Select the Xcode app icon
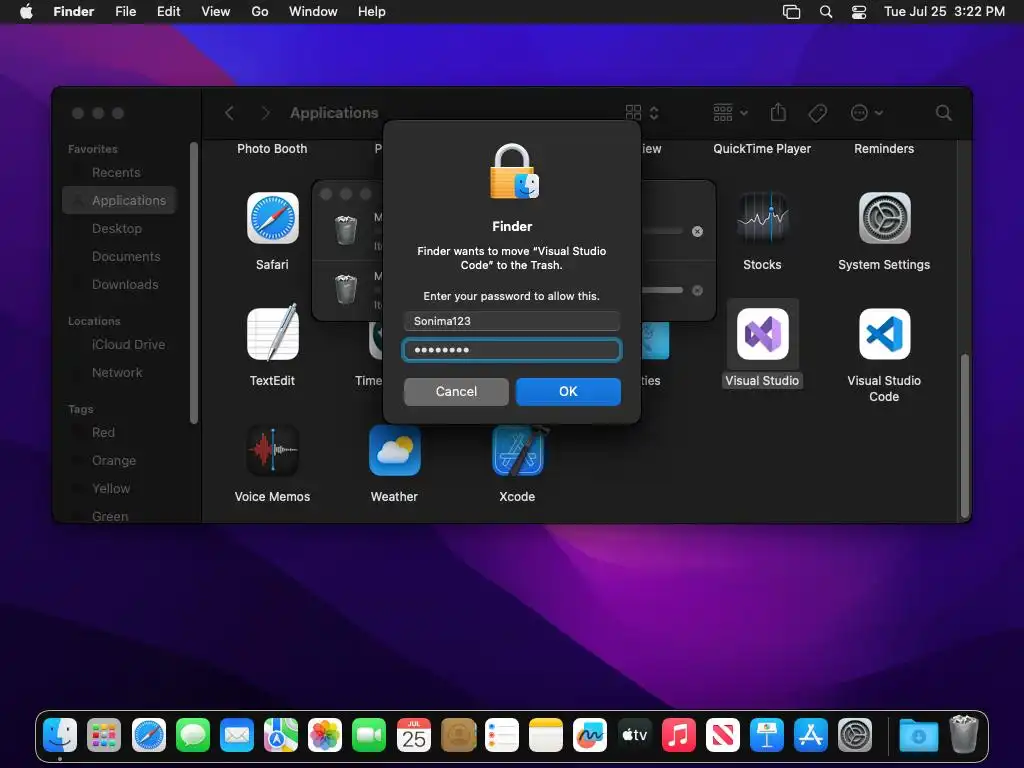The height and width of the screenshot is (768, 1024). [x=518, y=451]
